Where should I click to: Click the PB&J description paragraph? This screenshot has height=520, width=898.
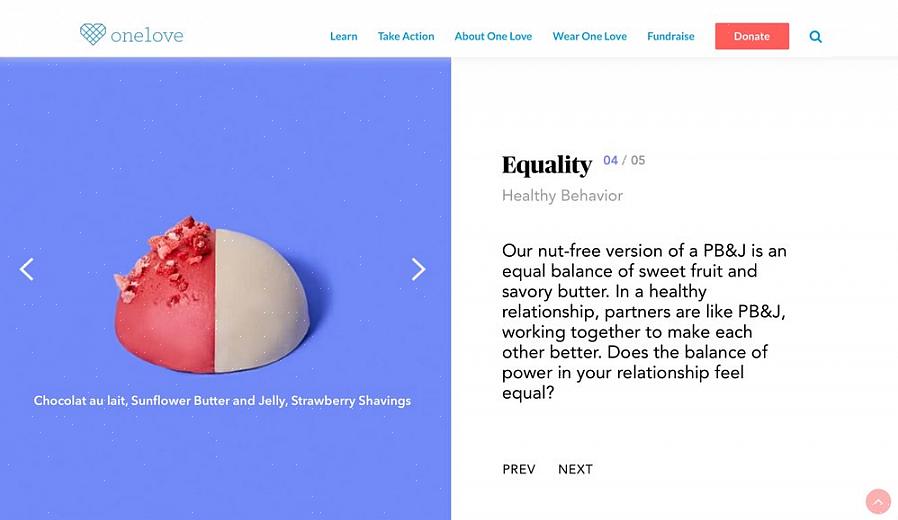[644, 322]
